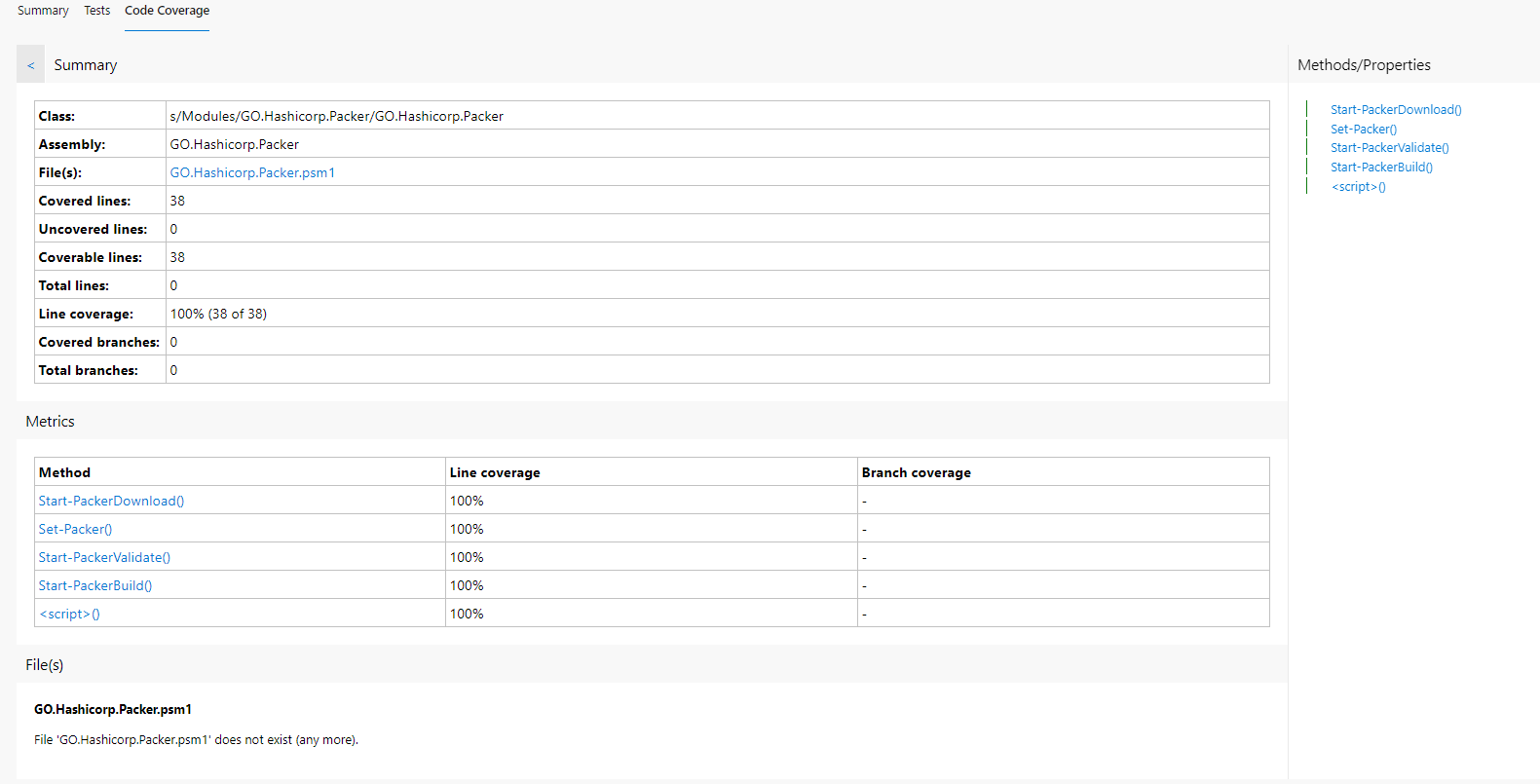1540x784 pixels.
Task: Jump to Start-PackerValidate() in Methods/Properties sidebar
Action: point(1390,148)
